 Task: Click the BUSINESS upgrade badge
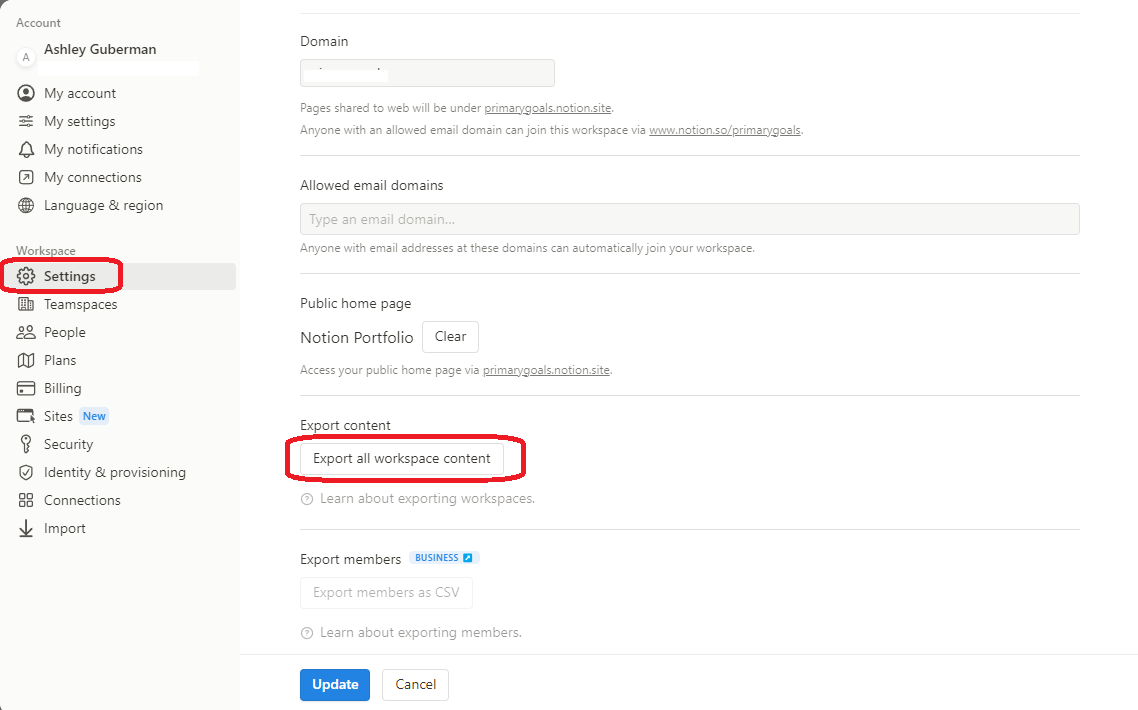pos(443,557)
